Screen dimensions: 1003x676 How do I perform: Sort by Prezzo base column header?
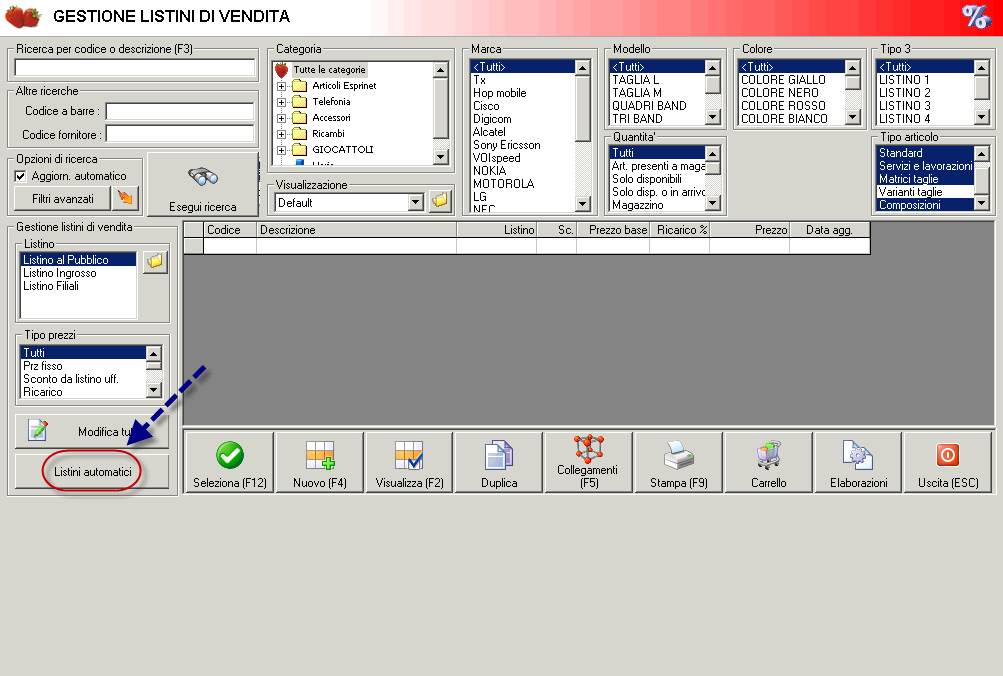[613, 230]
